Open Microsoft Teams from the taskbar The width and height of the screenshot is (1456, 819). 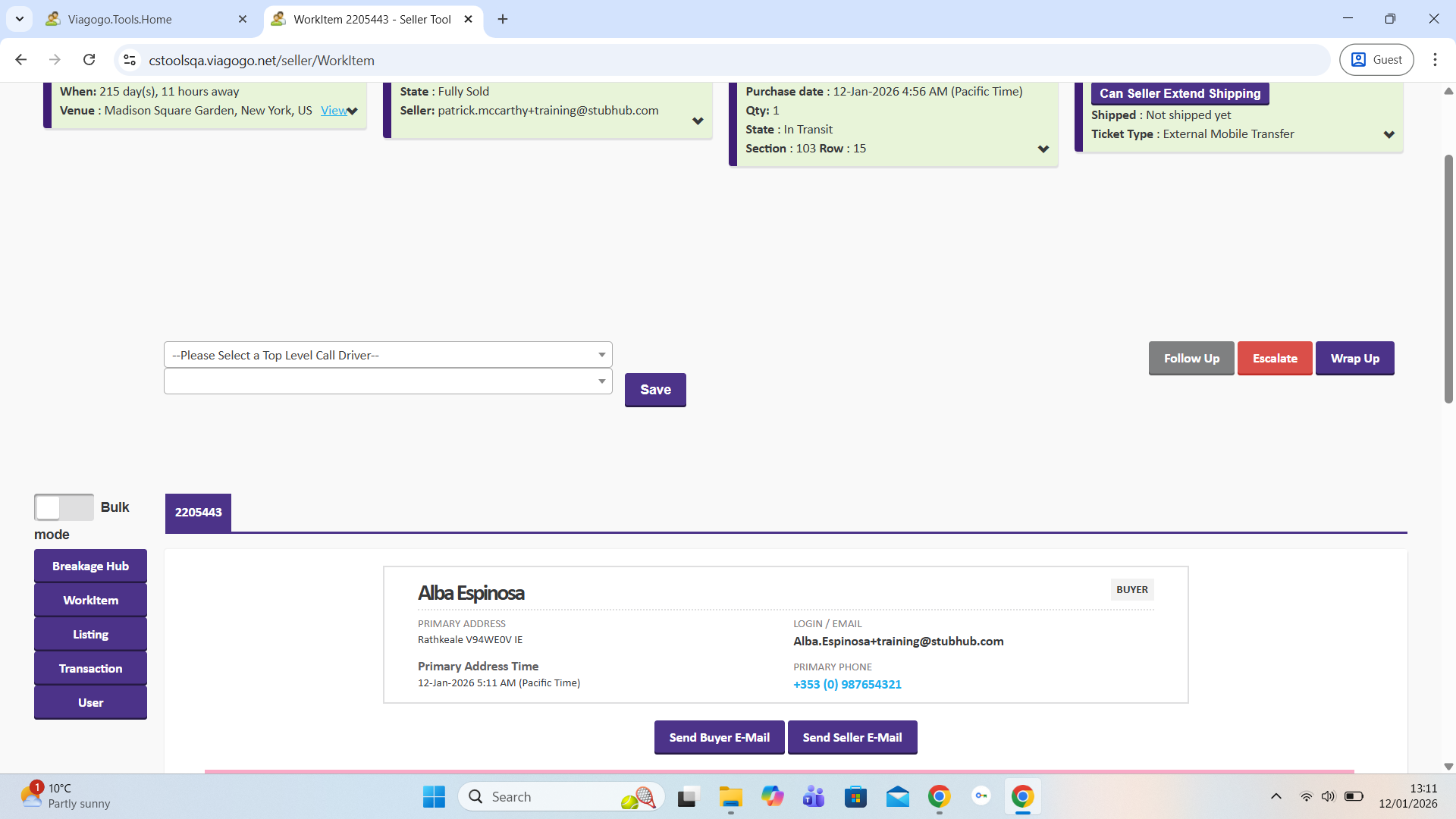[814, 797]
